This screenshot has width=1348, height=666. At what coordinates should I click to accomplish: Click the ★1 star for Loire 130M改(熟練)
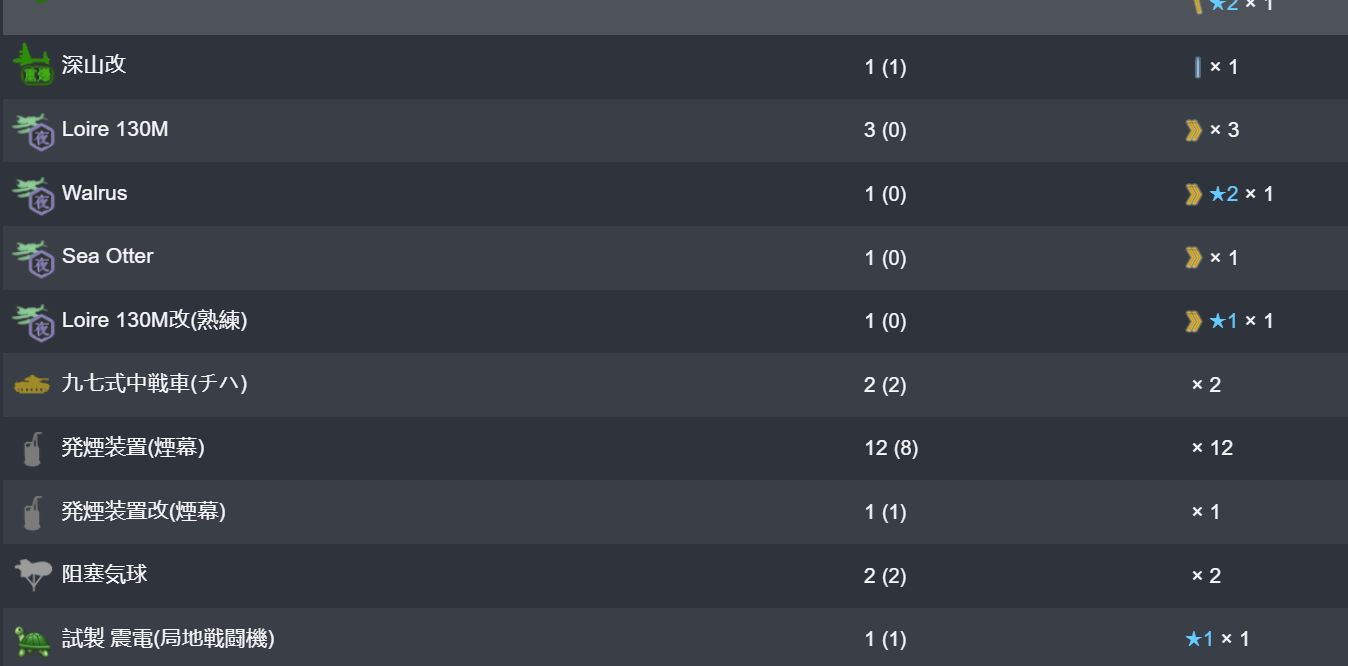click(1224, 321)
